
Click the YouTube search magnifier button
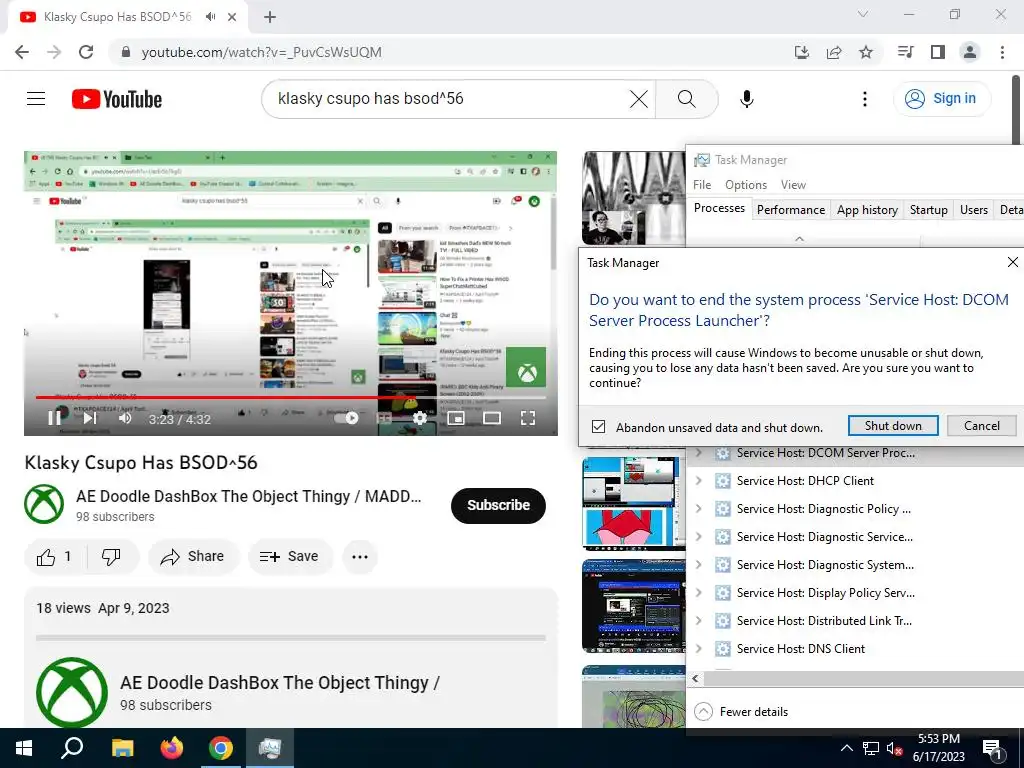(x=686, y=99)
